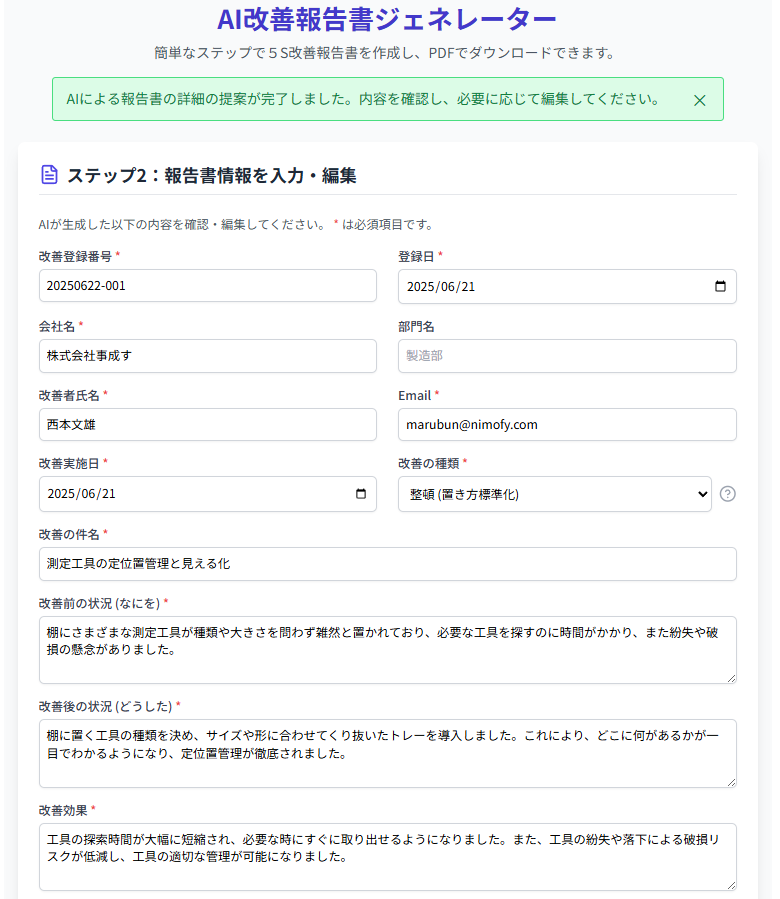Open the calendar picker for 改善実施日

pyautogui.click(x=361, y=494)
